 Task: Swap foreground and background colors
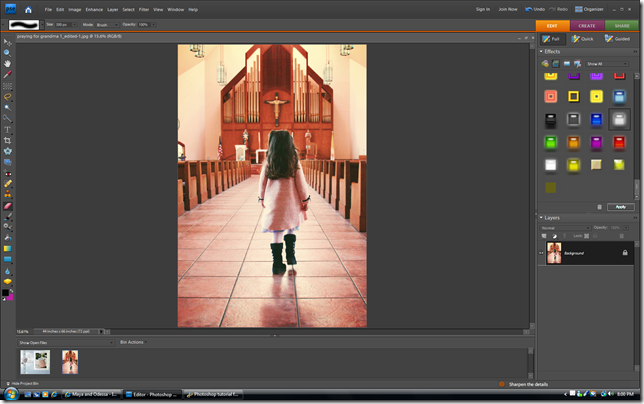[x=12, y=290]
